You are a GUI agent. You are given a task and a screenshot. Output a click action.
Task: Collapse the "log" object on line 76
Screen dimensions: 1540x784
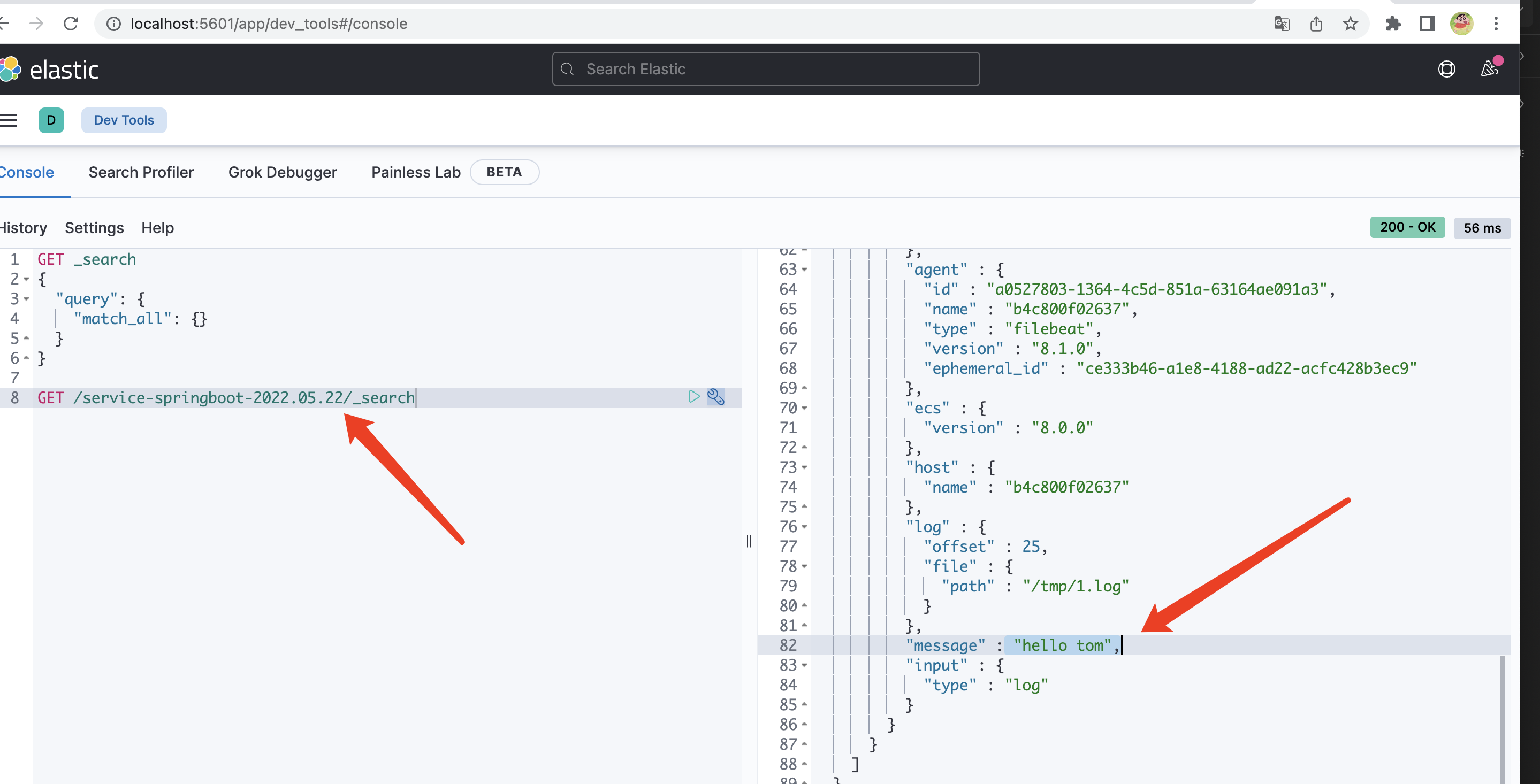(x=804, y=527)
